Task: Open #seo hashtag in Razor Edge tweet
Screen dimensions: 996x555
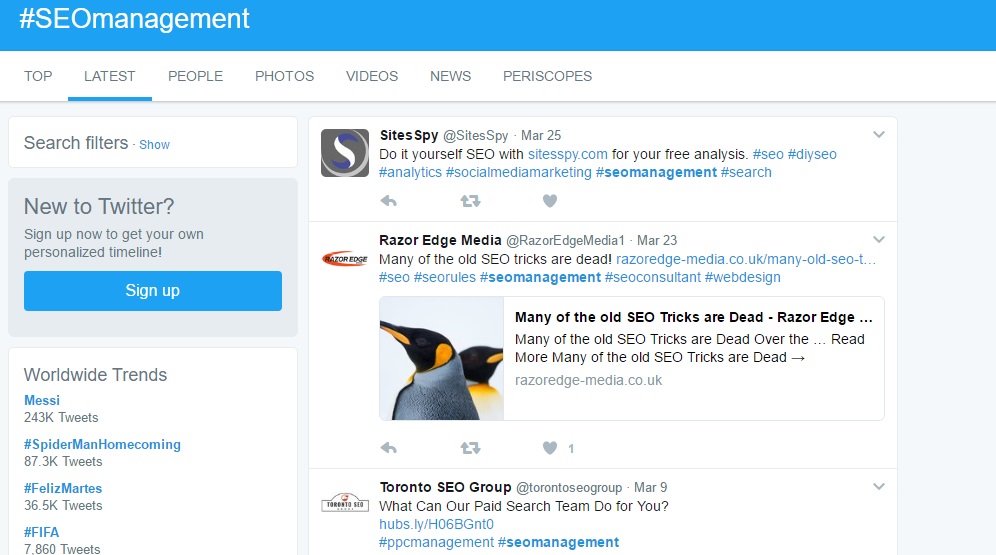Action: tap(394, 278)
